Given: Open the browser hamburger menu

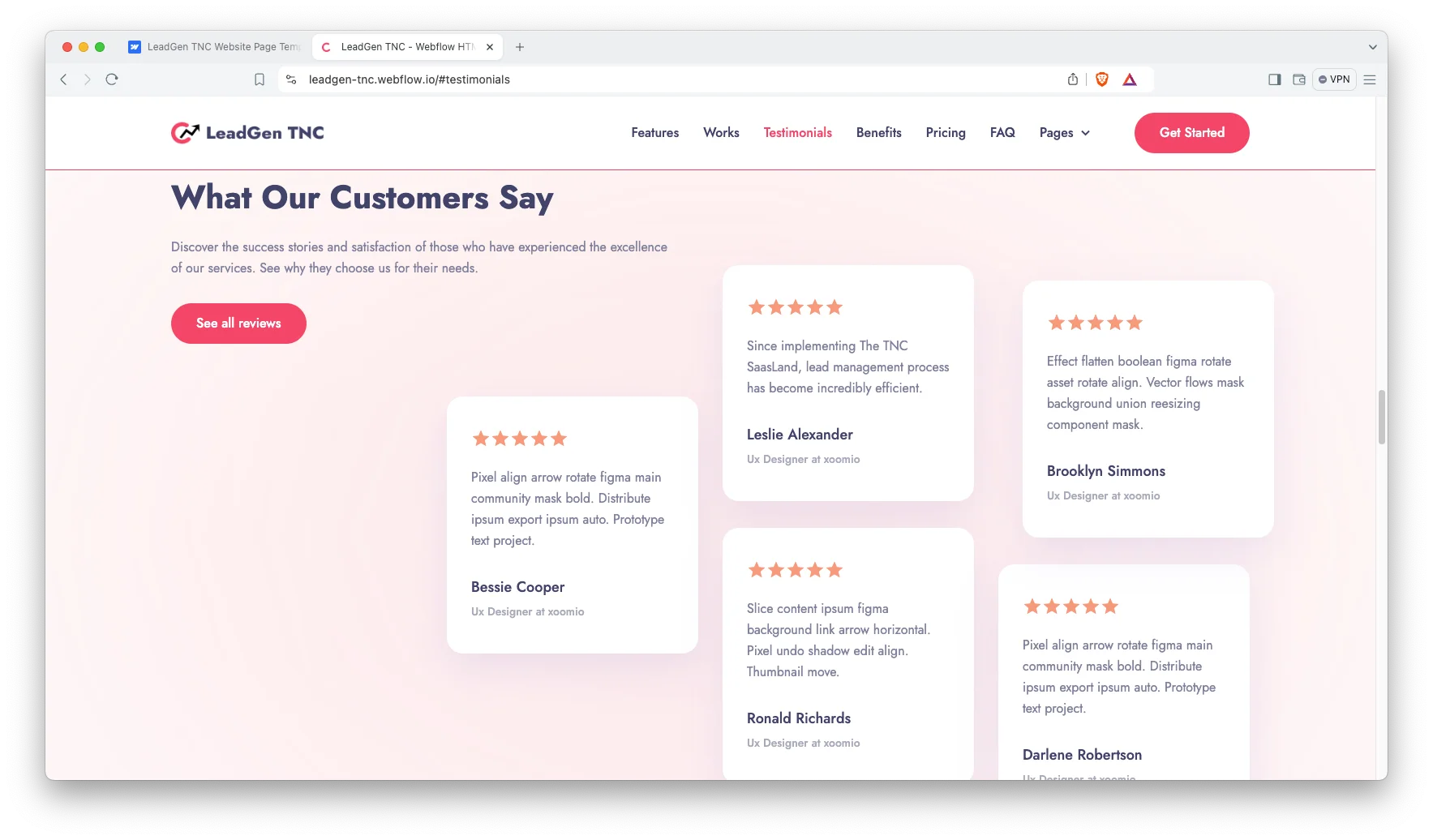Looking at the screenshot, I should coord(1370,79).
